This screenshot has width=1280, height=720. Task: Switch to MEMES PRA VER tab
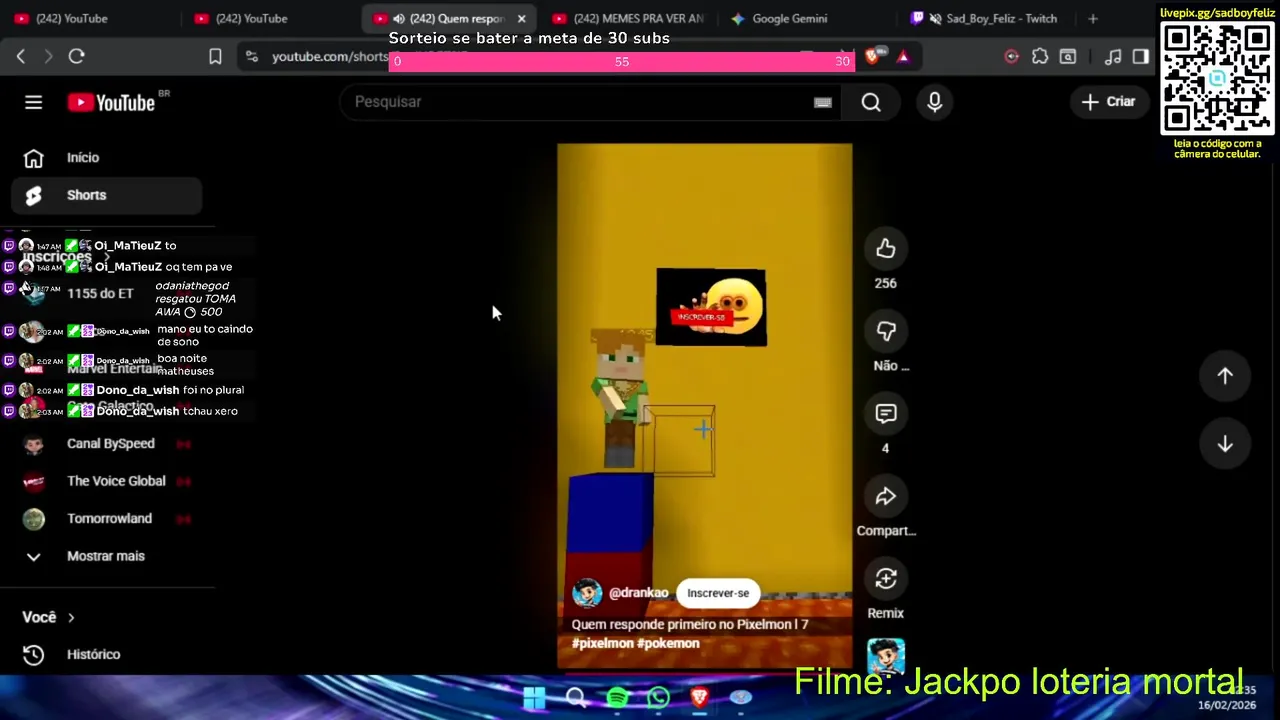(x=628, y=18)
